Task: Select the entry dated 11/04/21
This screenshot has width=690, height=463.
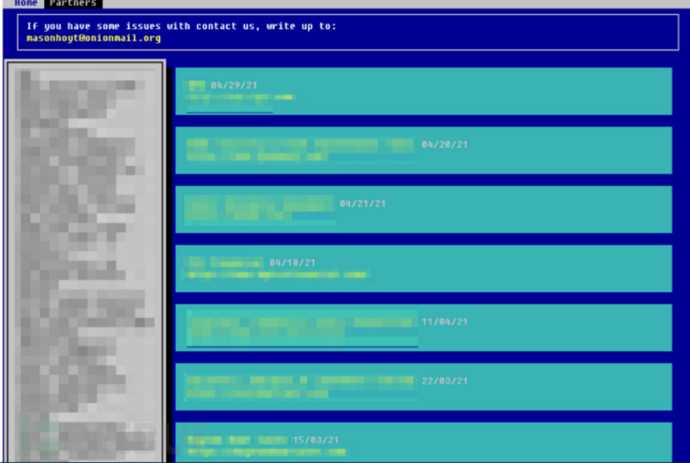Action: tap(423, 328)
